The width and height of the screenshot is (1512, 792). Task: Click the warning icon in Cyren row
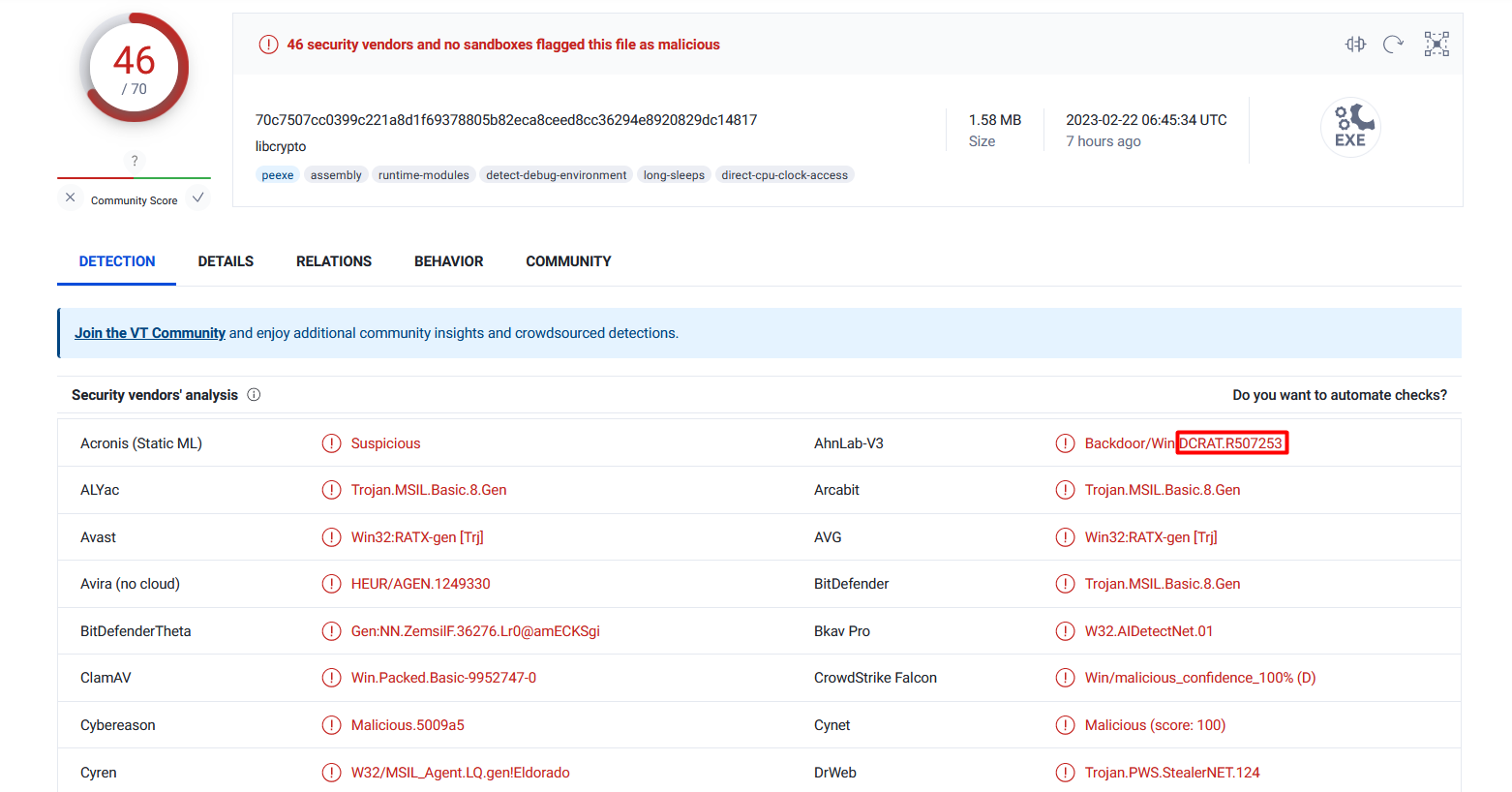tap(331, 773)
